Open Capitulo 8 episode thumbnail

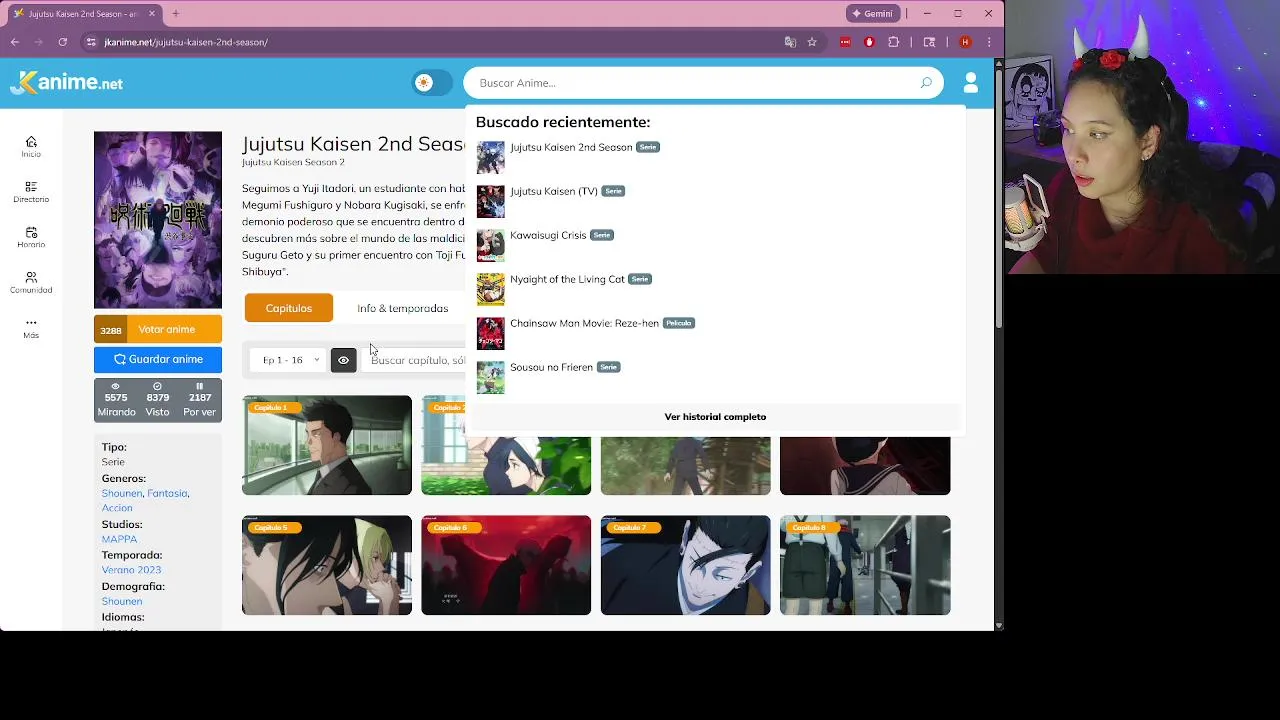(865, 565)
